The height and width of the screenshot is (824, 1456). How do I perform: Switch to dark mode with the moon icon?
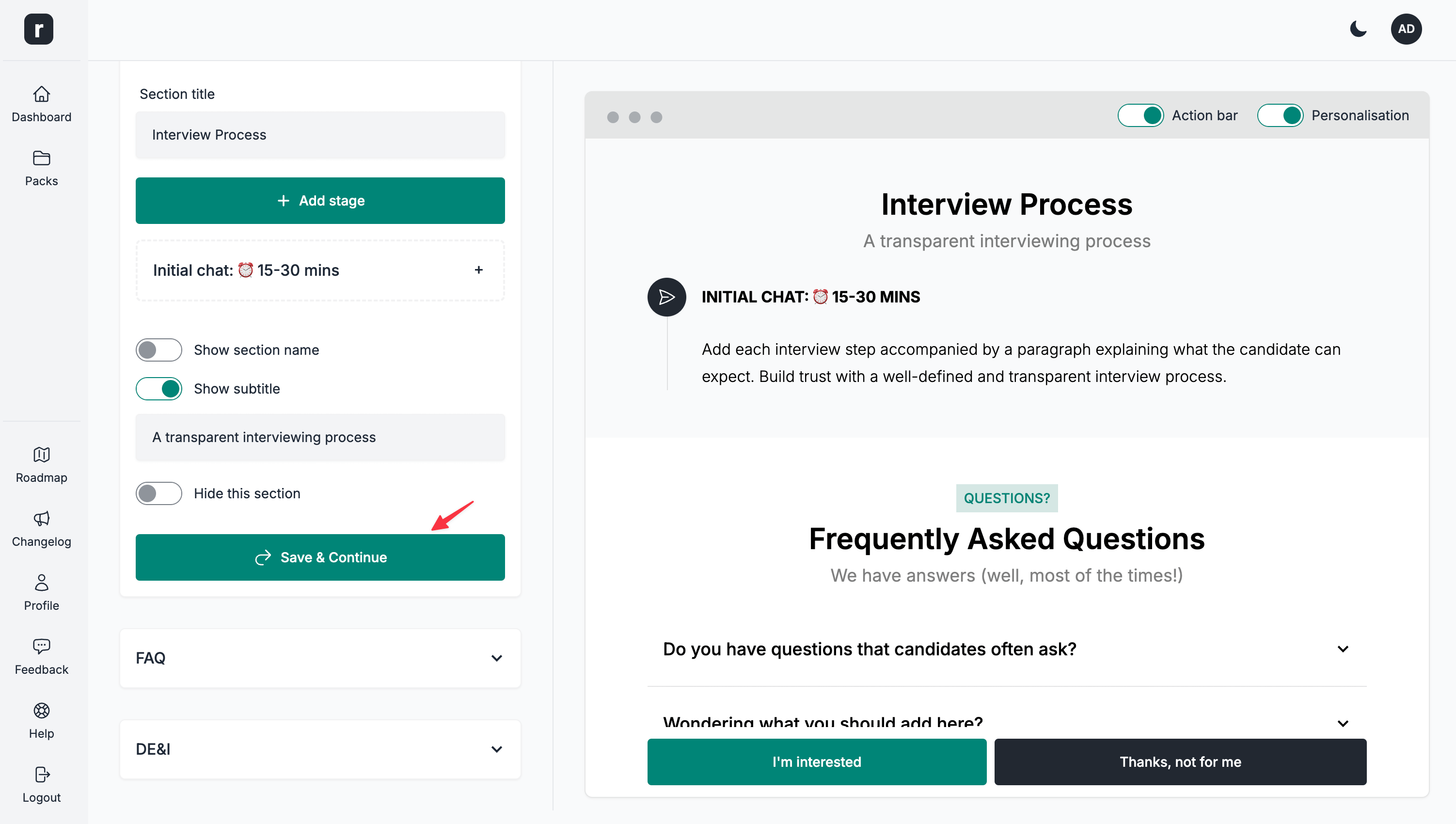click(x=1359, y=30)
